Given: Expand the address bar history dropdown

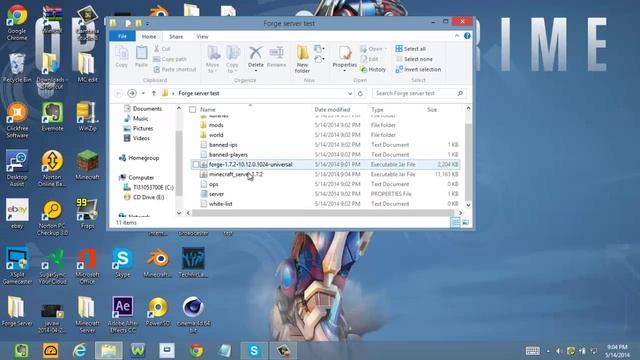Looking at the screenshot, I should [x=350, y=93].
